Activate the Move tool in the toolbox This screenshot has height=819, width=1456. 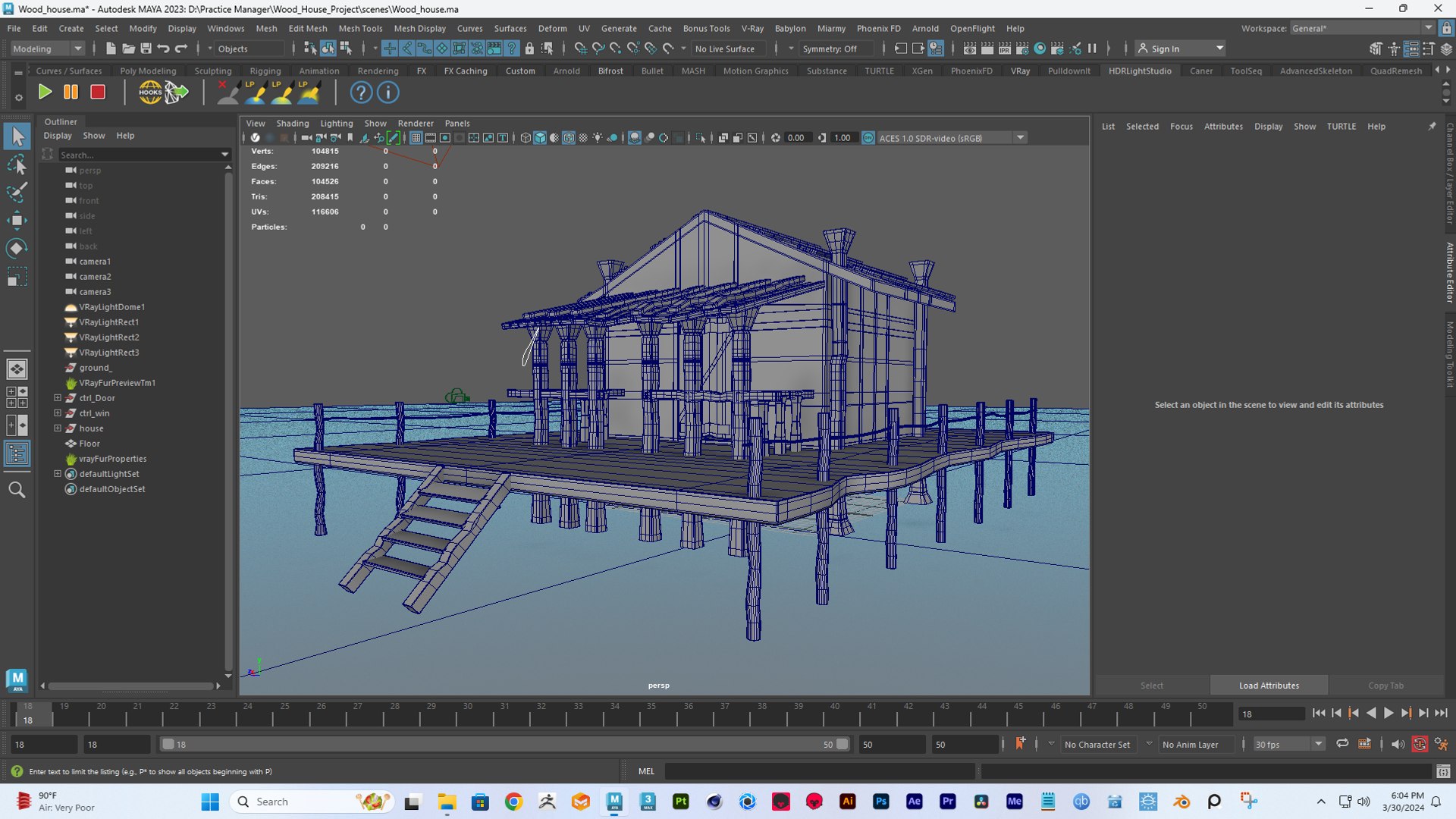pyautogui.click(x=17, y=221)
